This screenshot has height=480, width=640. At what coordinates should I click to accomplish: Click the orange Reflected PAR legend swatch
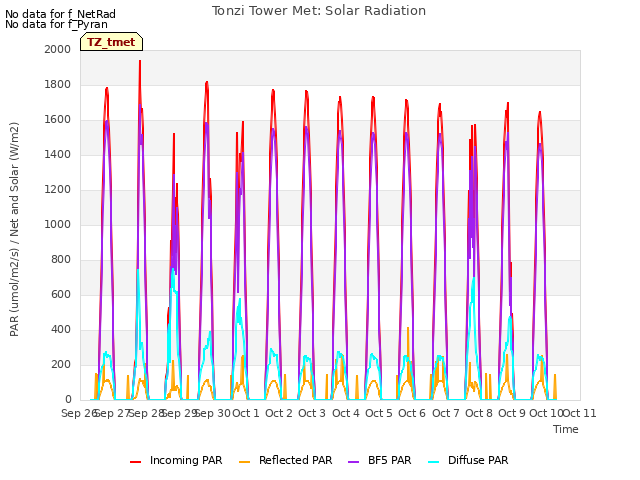point(244,462)
